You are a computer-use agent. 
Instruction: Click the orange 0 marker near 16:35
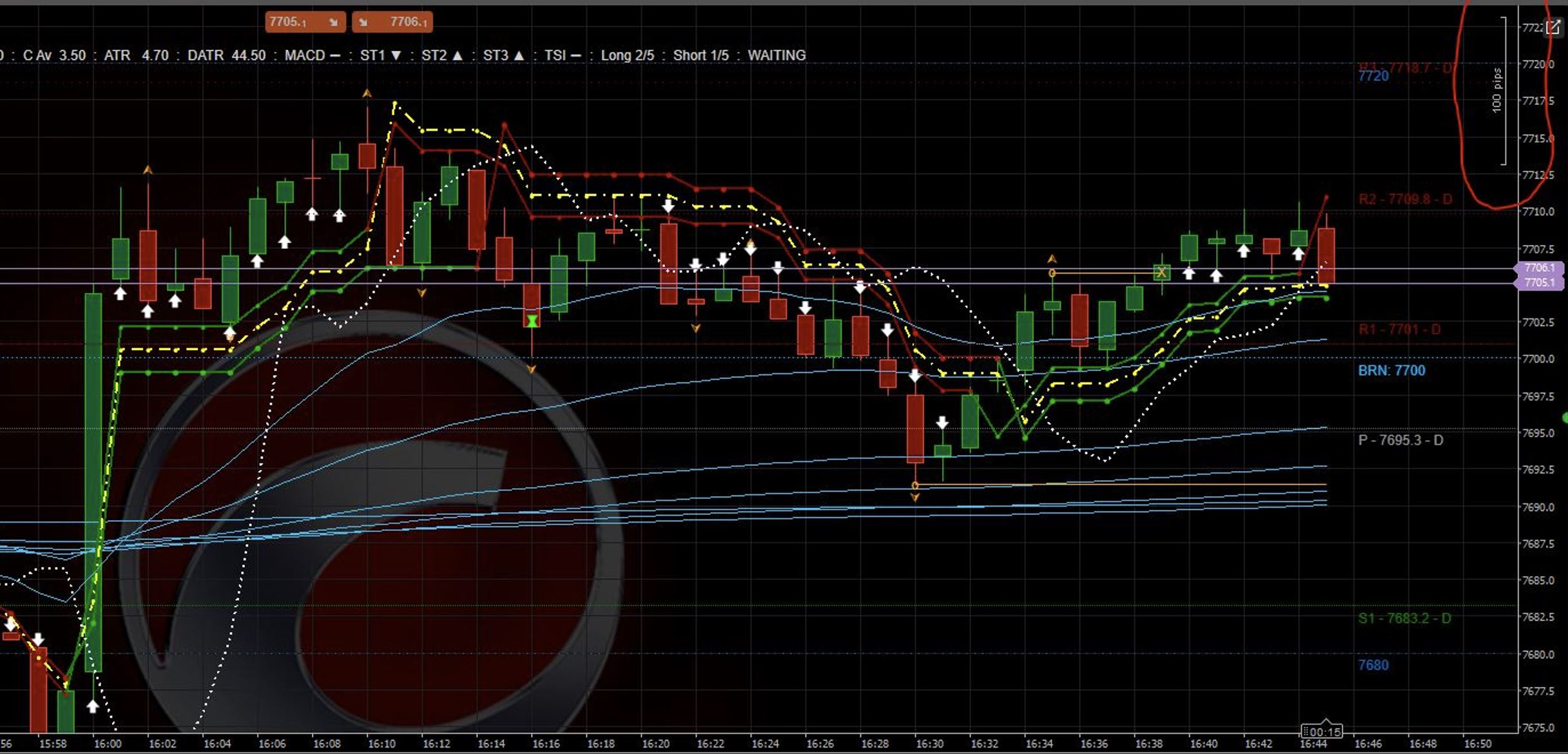[1052, 273]
